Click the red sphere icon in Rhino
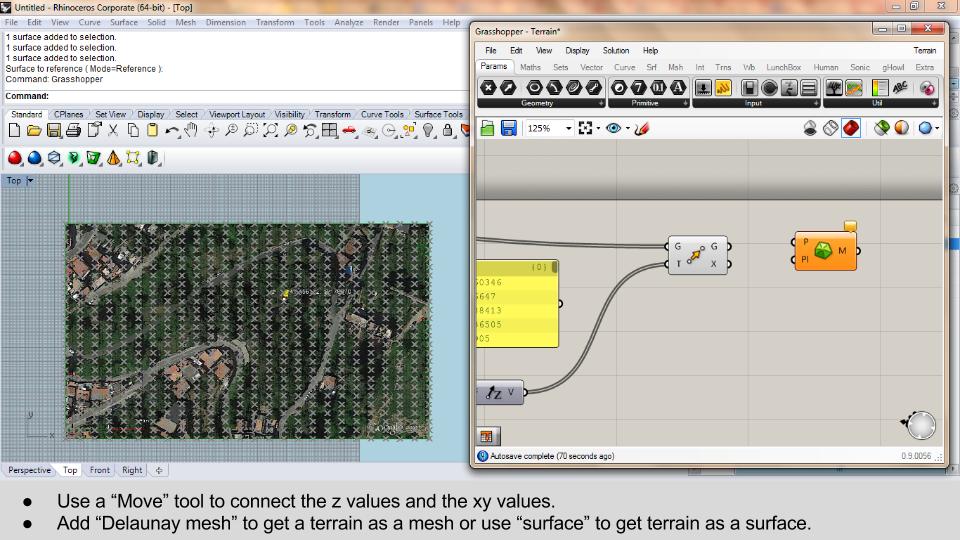This screenshot has height=540, width=960. coord(15,158)
